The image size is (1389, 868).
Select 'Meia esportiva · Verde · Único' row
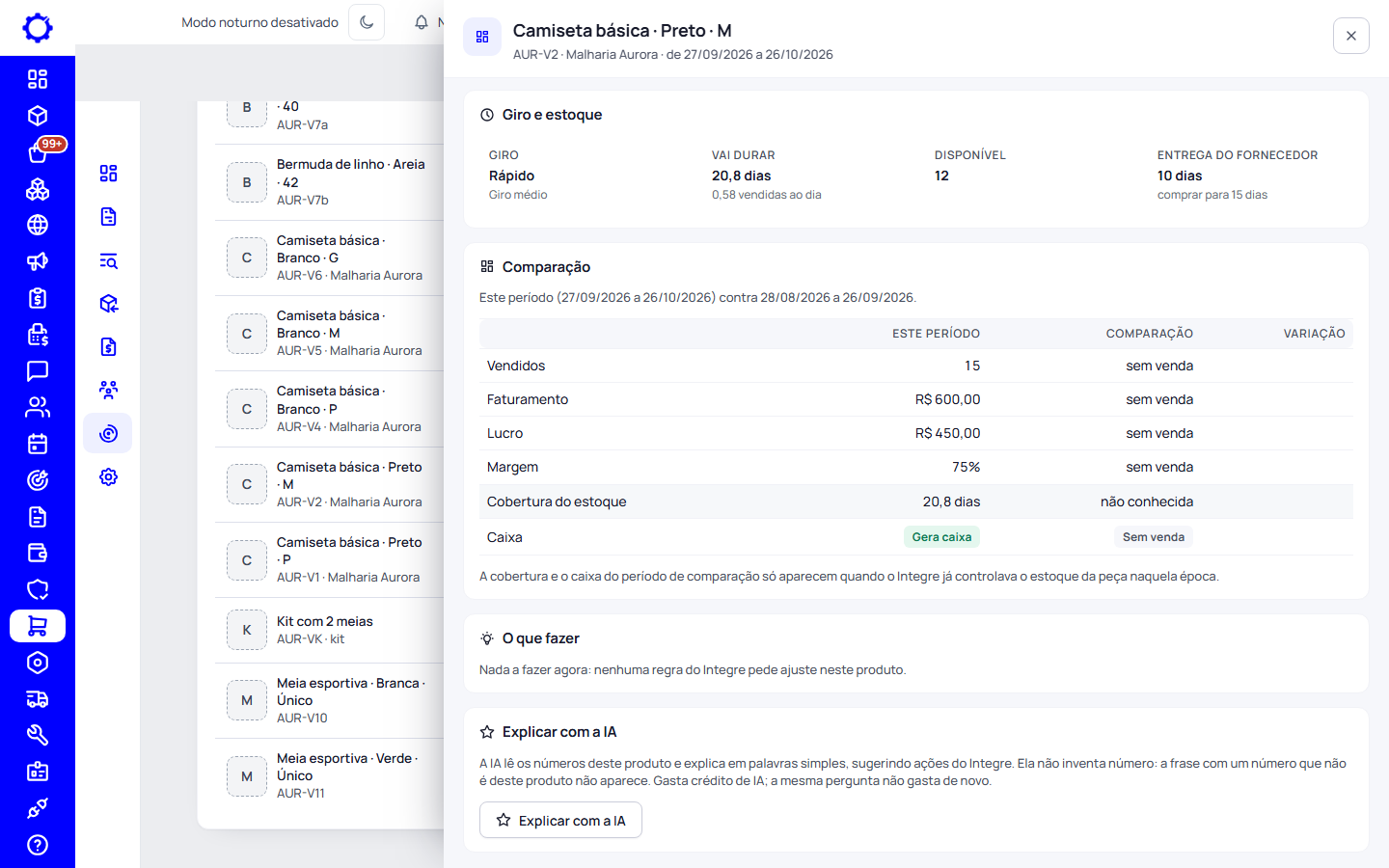tap(329, 775)
